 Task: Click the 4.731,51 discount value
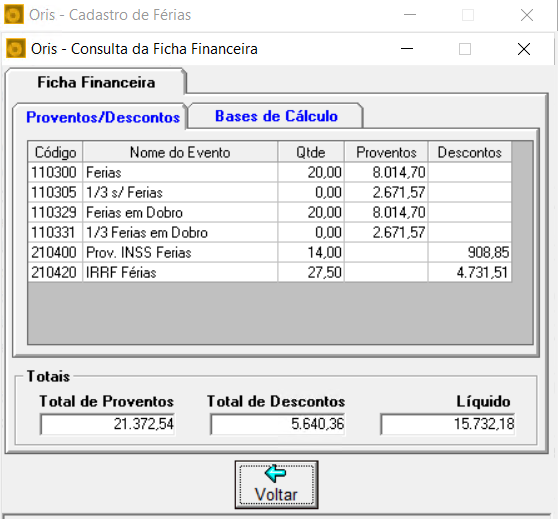point(470,272)
